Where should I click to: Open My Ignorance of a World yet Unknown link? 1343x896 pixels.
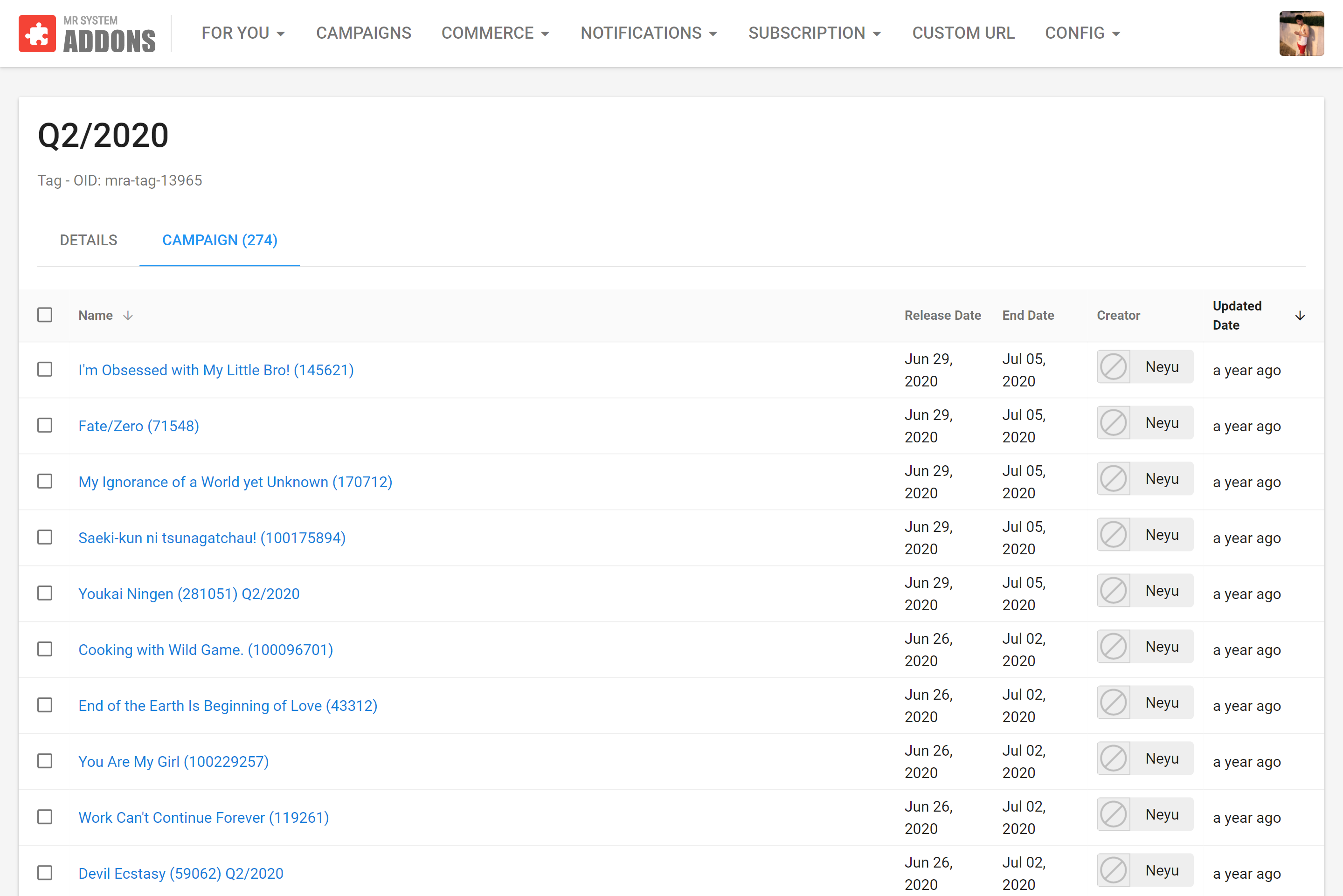click(235, 482)
